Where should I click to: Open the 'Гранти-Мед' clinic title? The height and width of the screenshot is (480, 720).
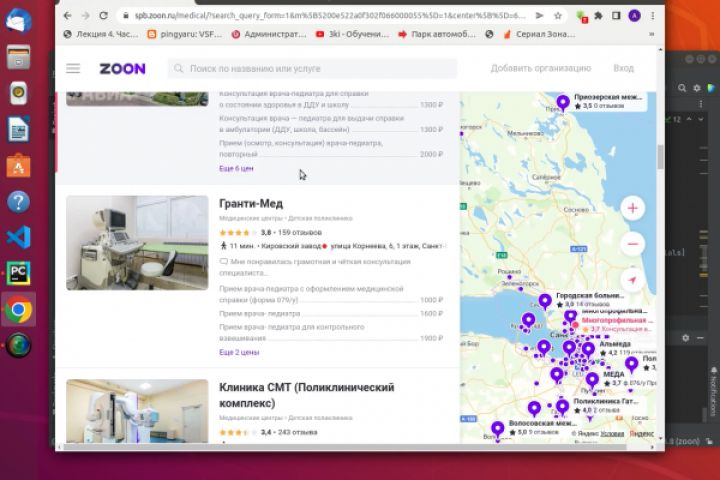coord(251,203)
